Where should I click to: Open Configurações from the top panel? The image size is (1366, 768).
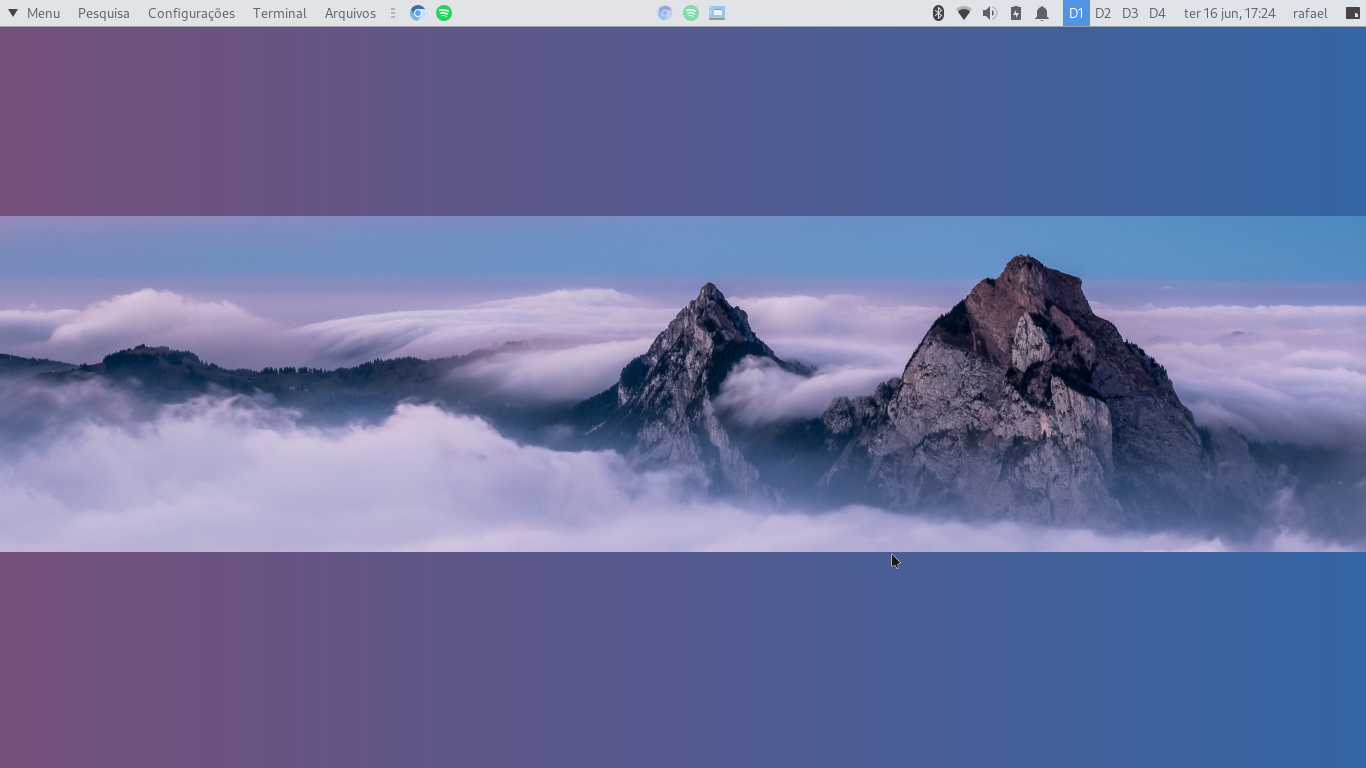[x=191, y=13]
